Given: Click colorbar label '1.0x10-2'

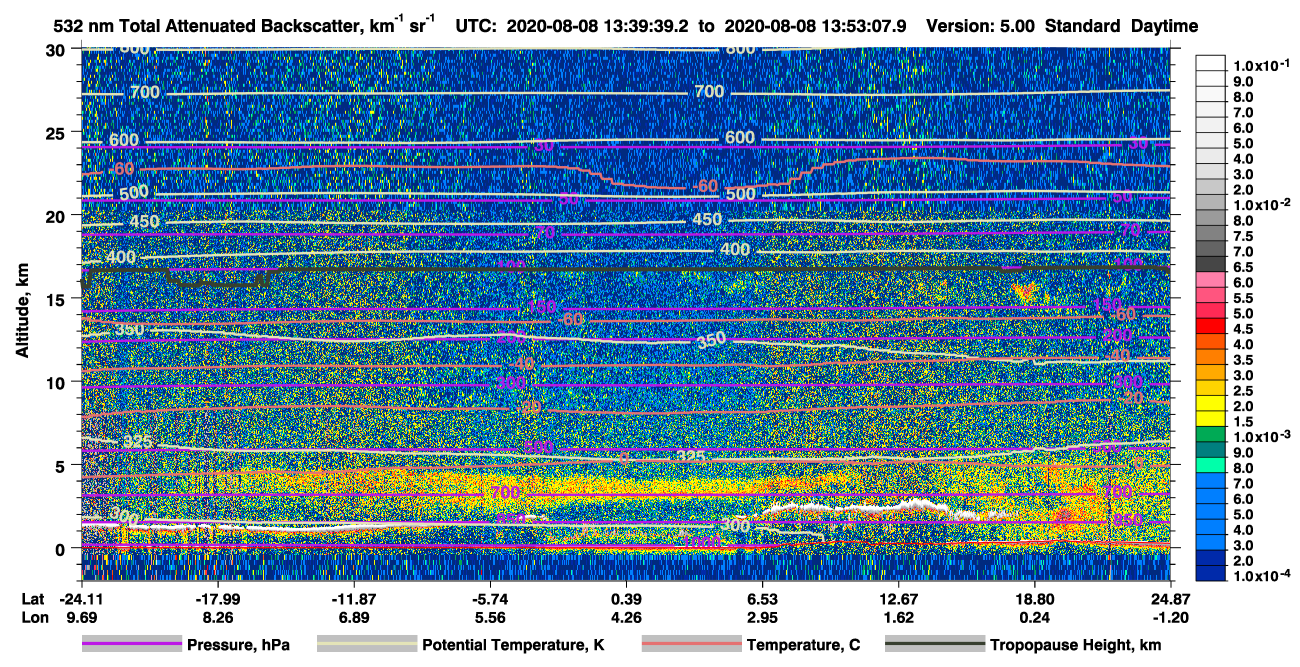Looking at the screenshot, I should point(1263,205).
